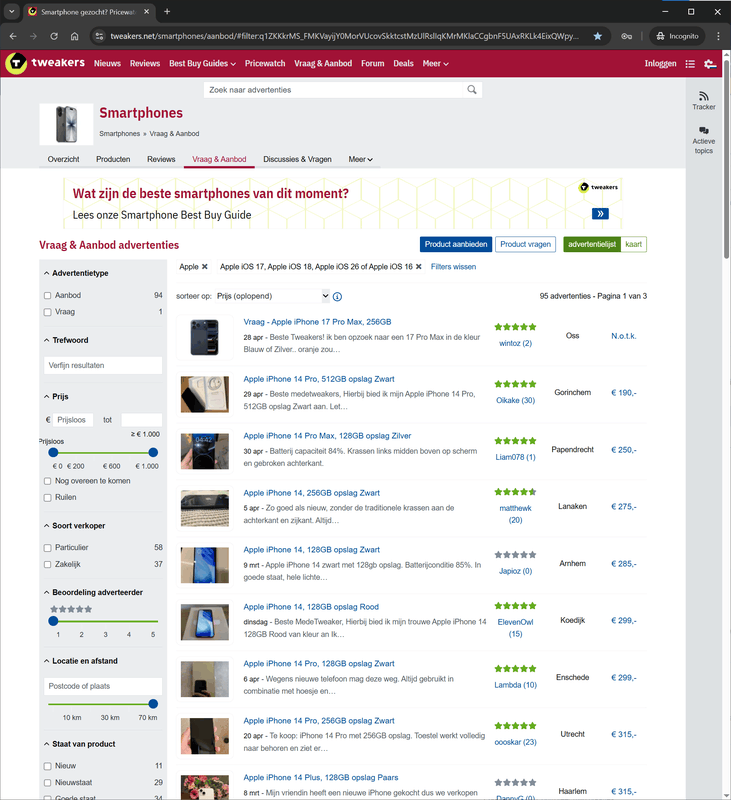Viewport: 731px width, 800px height.
Task: Open the iPhone 14 Pro Max Zilver listing
Action: click(327, 436)
